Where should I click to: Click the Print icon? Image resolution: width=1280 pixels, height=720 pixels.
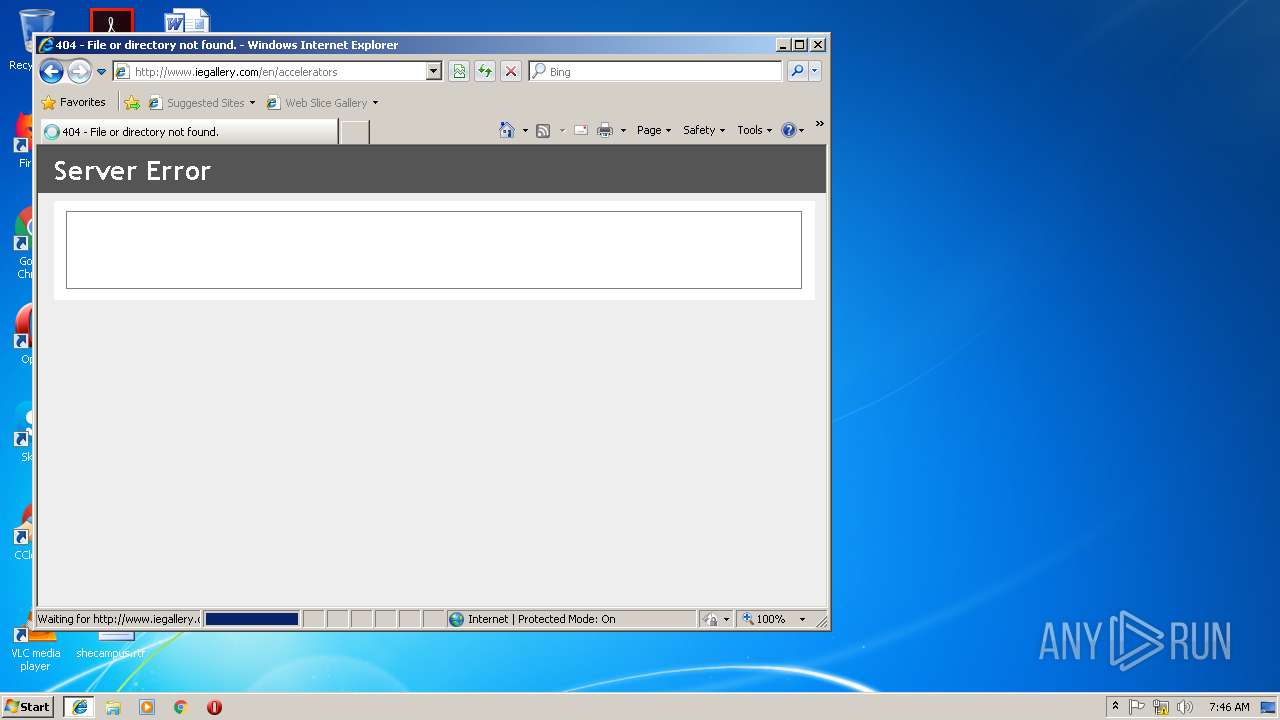point(605,130)
